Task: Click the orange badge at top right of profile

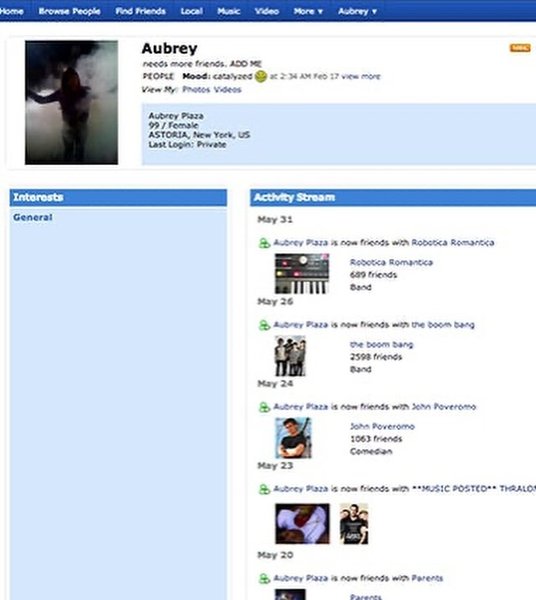Action: pos(520,48)
